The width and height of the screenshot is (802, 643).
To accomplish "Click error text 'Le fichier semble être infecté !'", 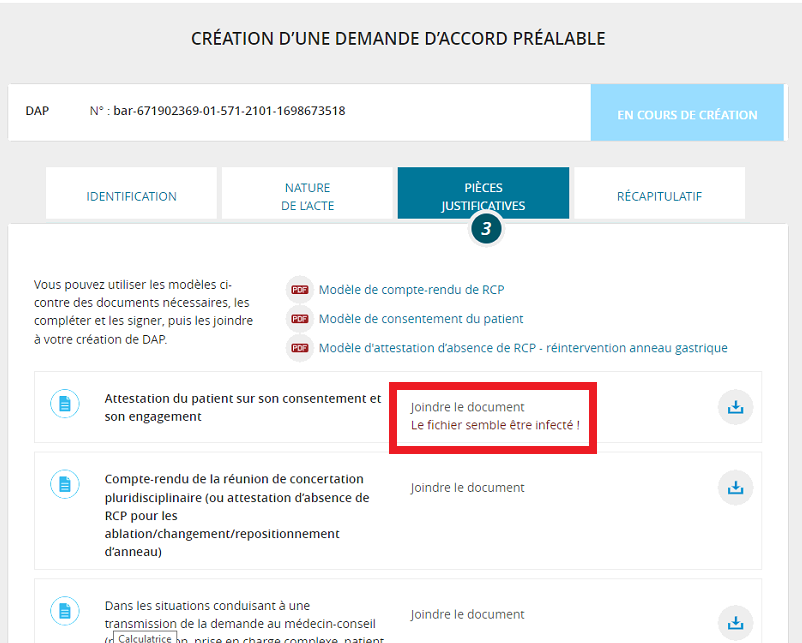I will pyautogui.click(x=495, y=425).
